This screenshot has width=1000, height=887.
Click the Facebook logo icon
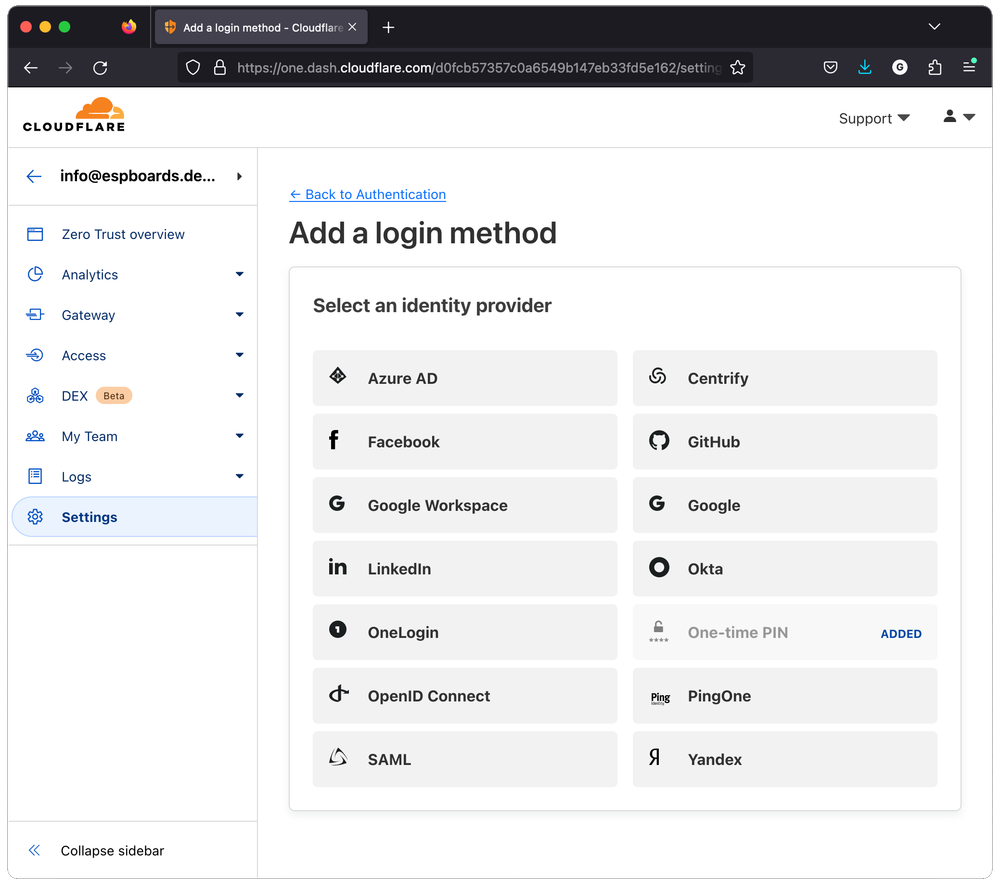[x=334, y=441]
